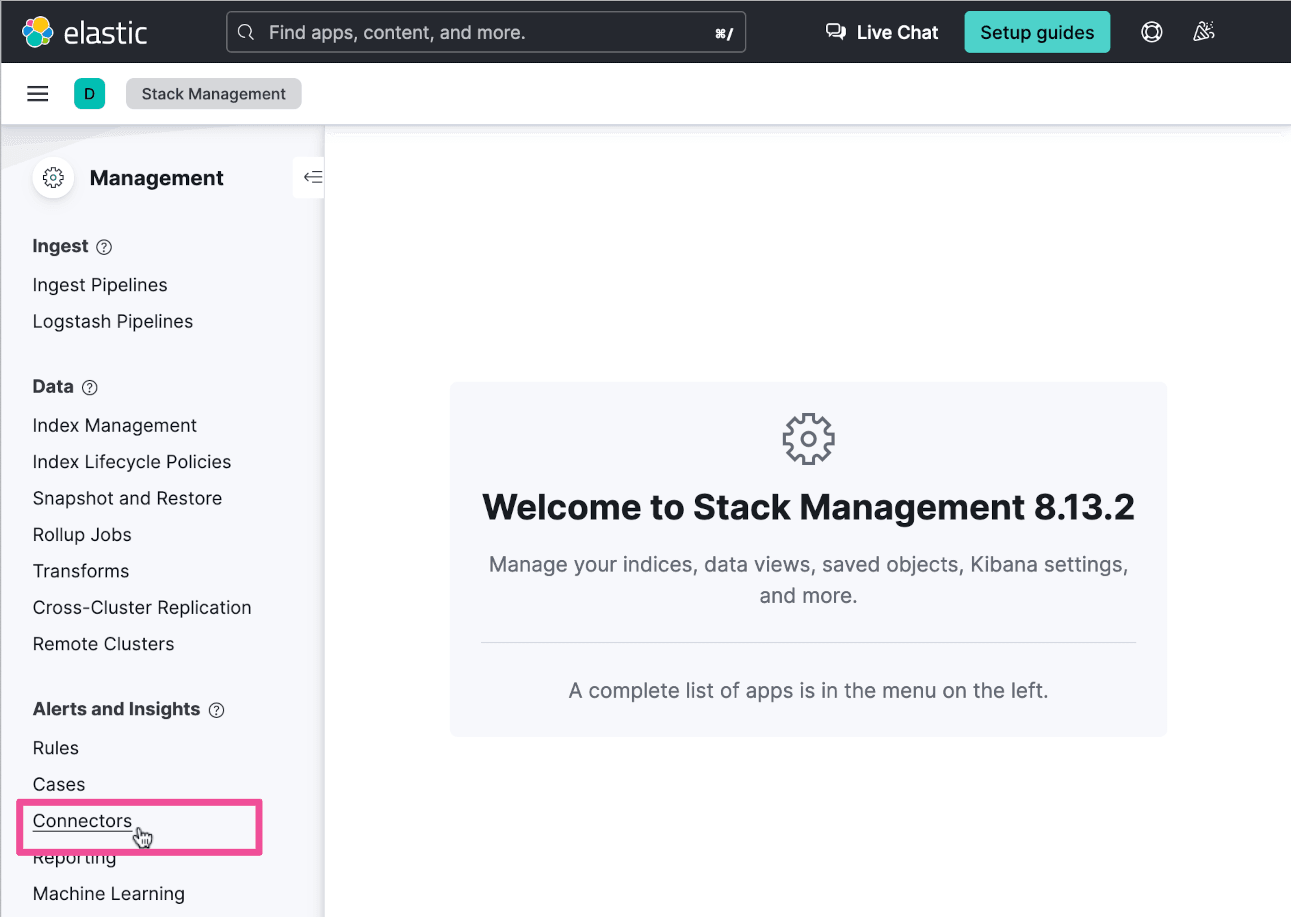Open the Connectors page
Image resolution: width=1291 pixels, height=917 pixels.
pyautogui.click(x=82, y=821)
